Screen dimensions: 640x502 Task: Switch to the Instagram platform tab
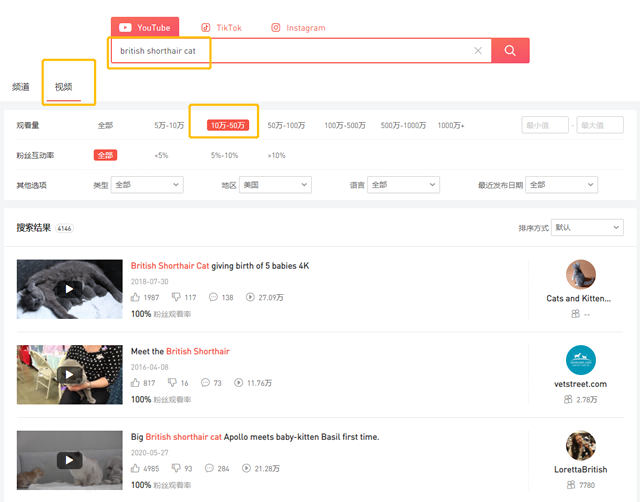coord(298,28)
